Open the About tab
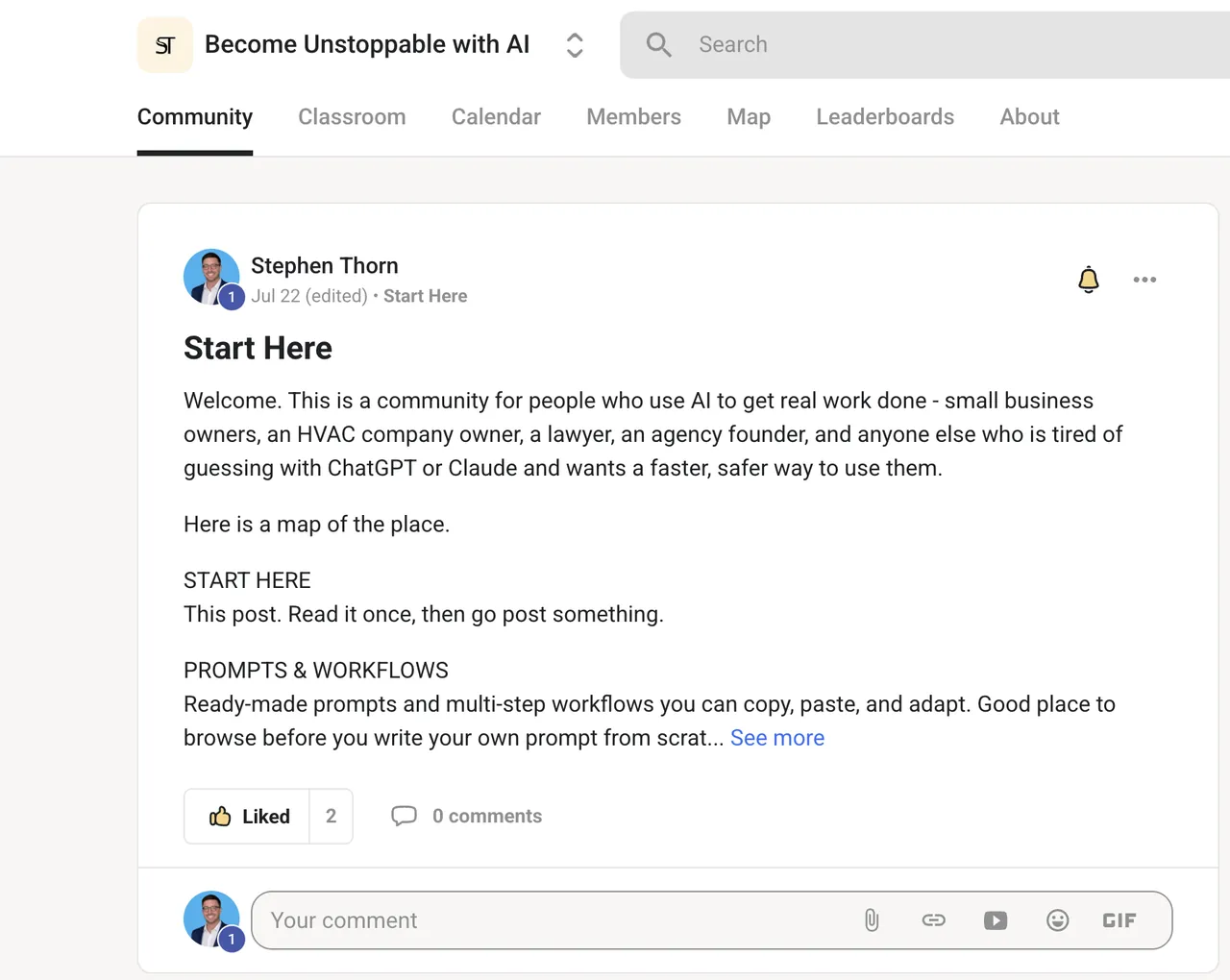Viewport: 1230px width, 980px height. (x=1029, y=117)
